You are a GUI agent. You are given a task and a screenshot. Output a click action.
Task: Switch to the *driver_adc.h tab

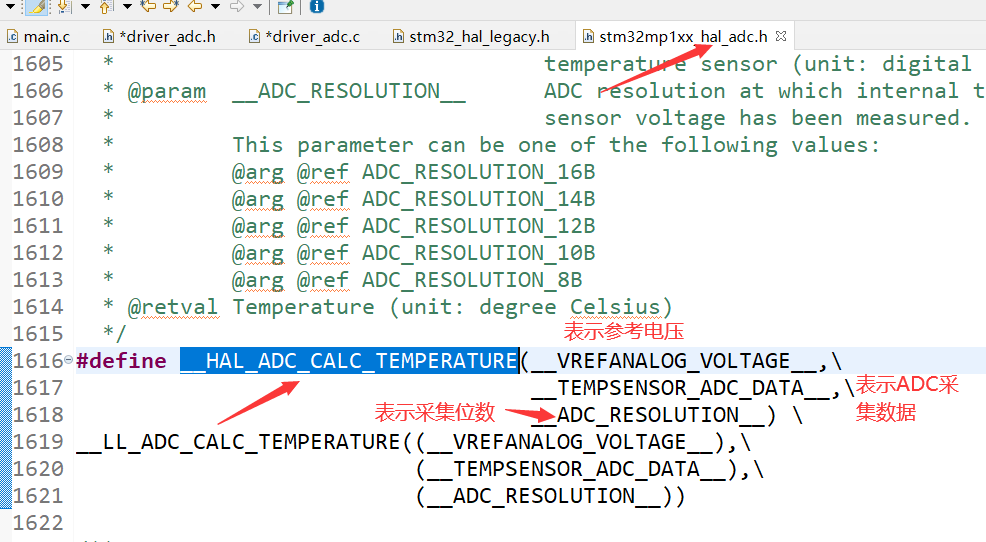tap(160, 36)
